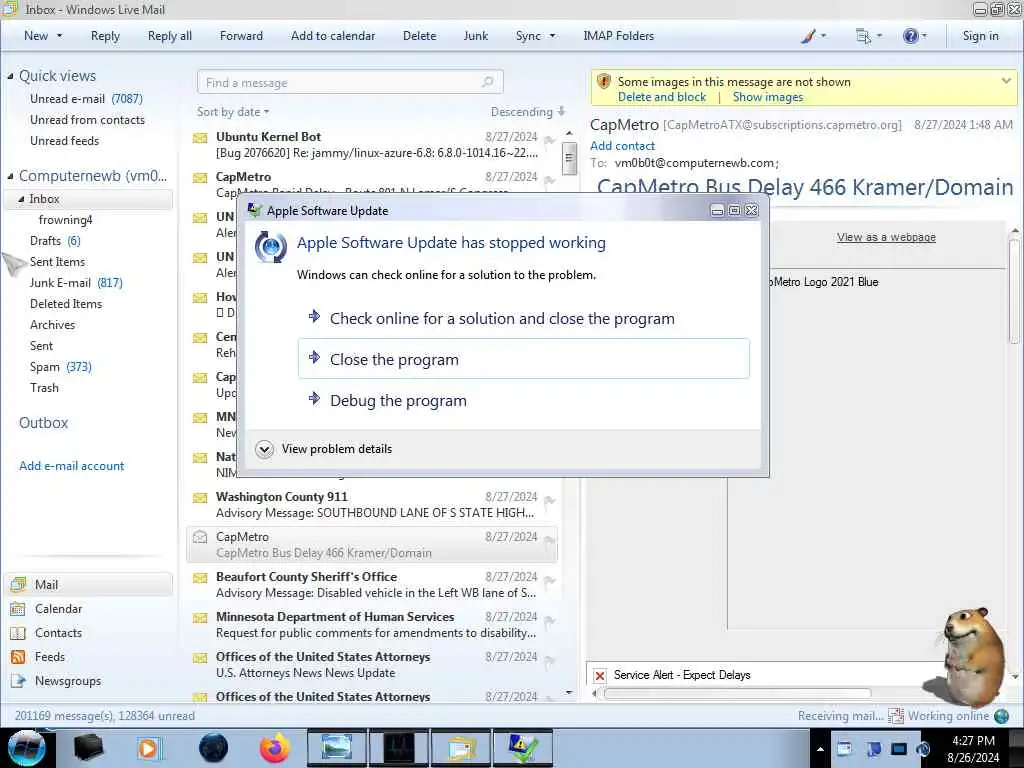Toggle flag on Washington County 911 message
Image resolution: width=1024 pixels, height=768 pixels.
point(549,501)
